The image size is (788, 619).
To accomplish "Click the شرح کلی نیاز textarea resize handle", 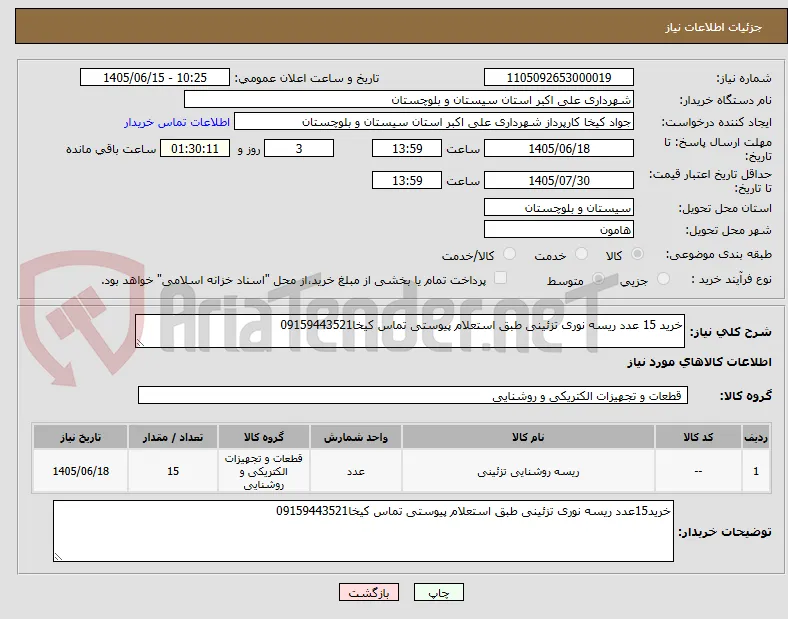I will [x=140, y=343].
